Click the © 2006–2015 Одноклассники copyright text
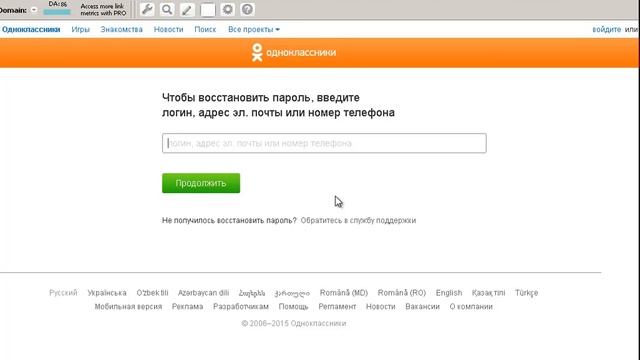The image size is (640, 360). pyautogui.click(x=293, y=323)
